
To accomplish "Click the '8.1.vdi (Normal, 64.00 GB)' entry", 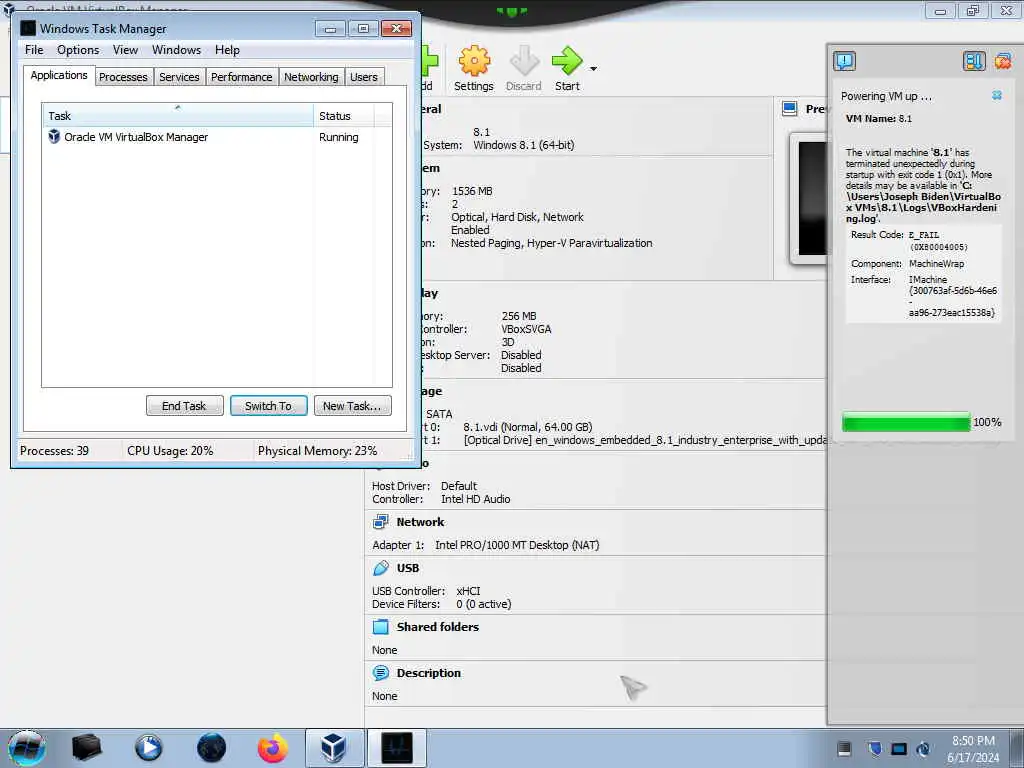I will (x=528, y=426).
